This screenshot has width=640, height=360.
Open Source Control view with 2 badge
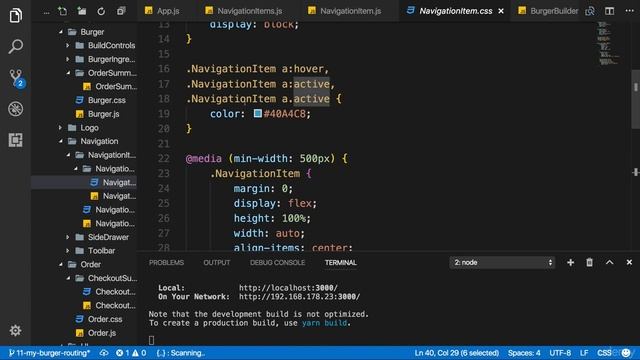(x=16, y=78)
